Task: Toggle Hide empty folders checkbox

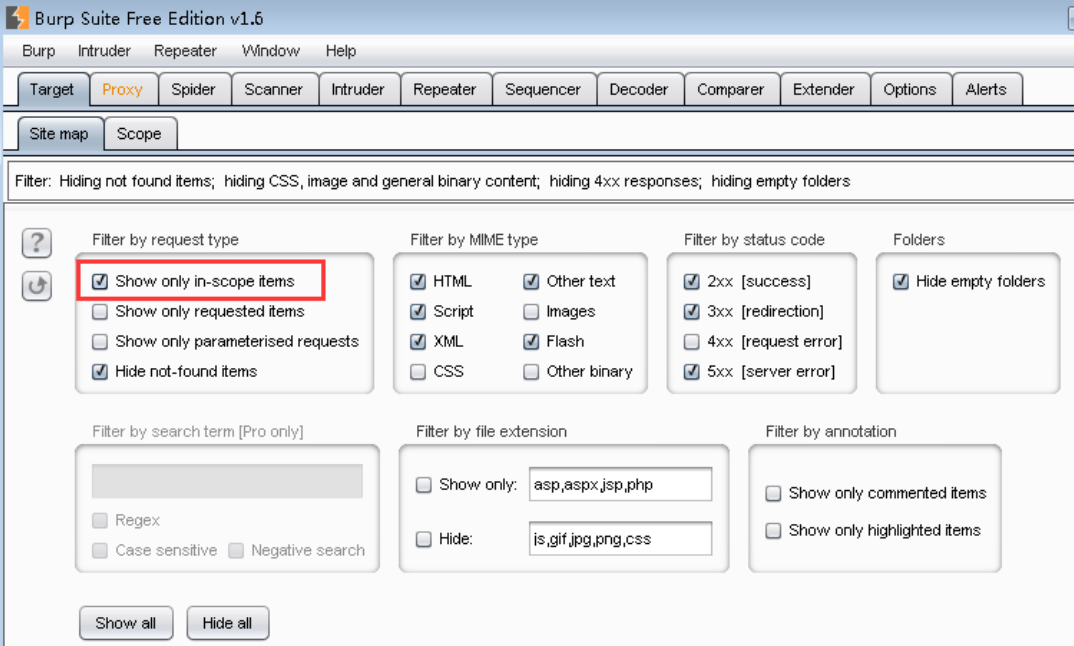Action: 901,282
